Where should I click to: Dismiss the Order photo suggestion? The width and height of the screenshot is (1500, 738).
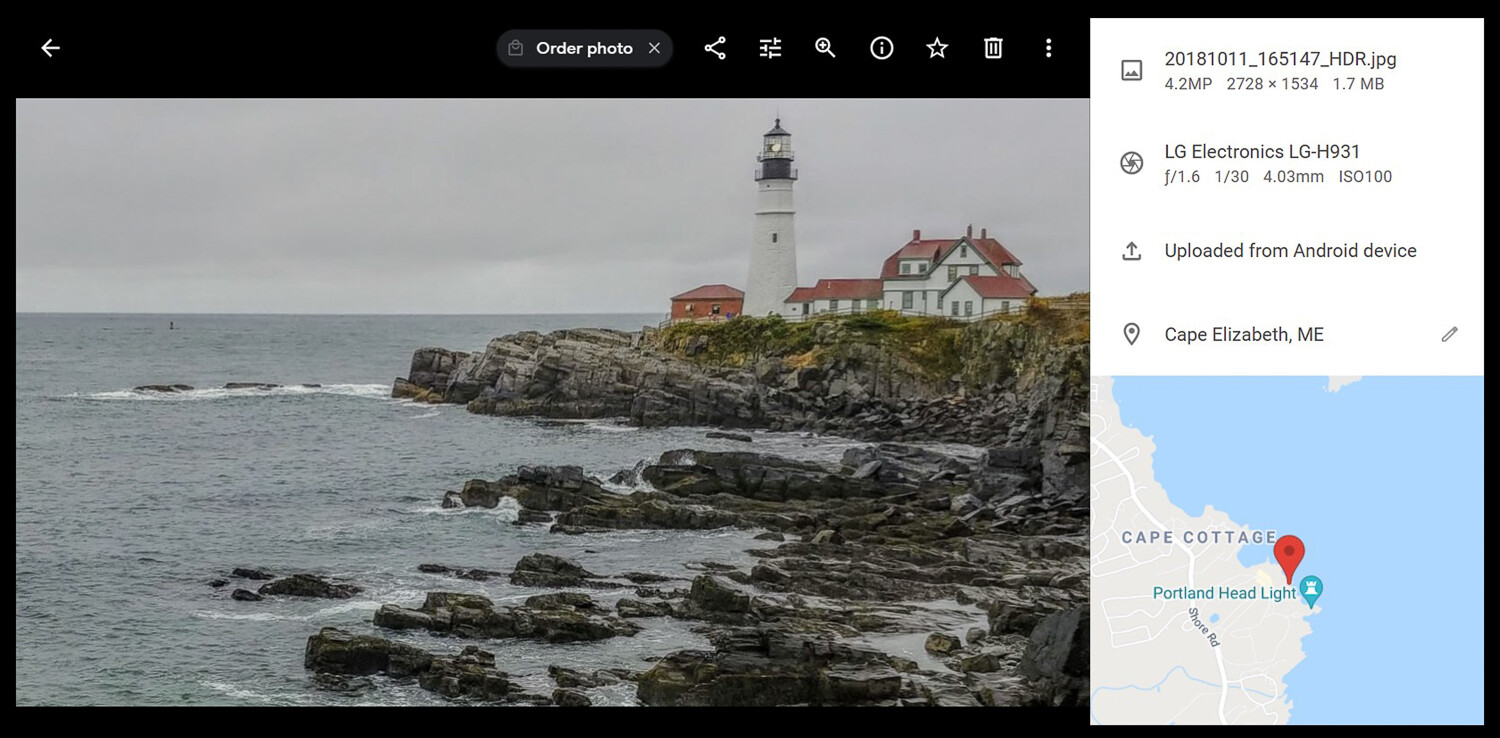pyautogui.click(x=655, y=47)
